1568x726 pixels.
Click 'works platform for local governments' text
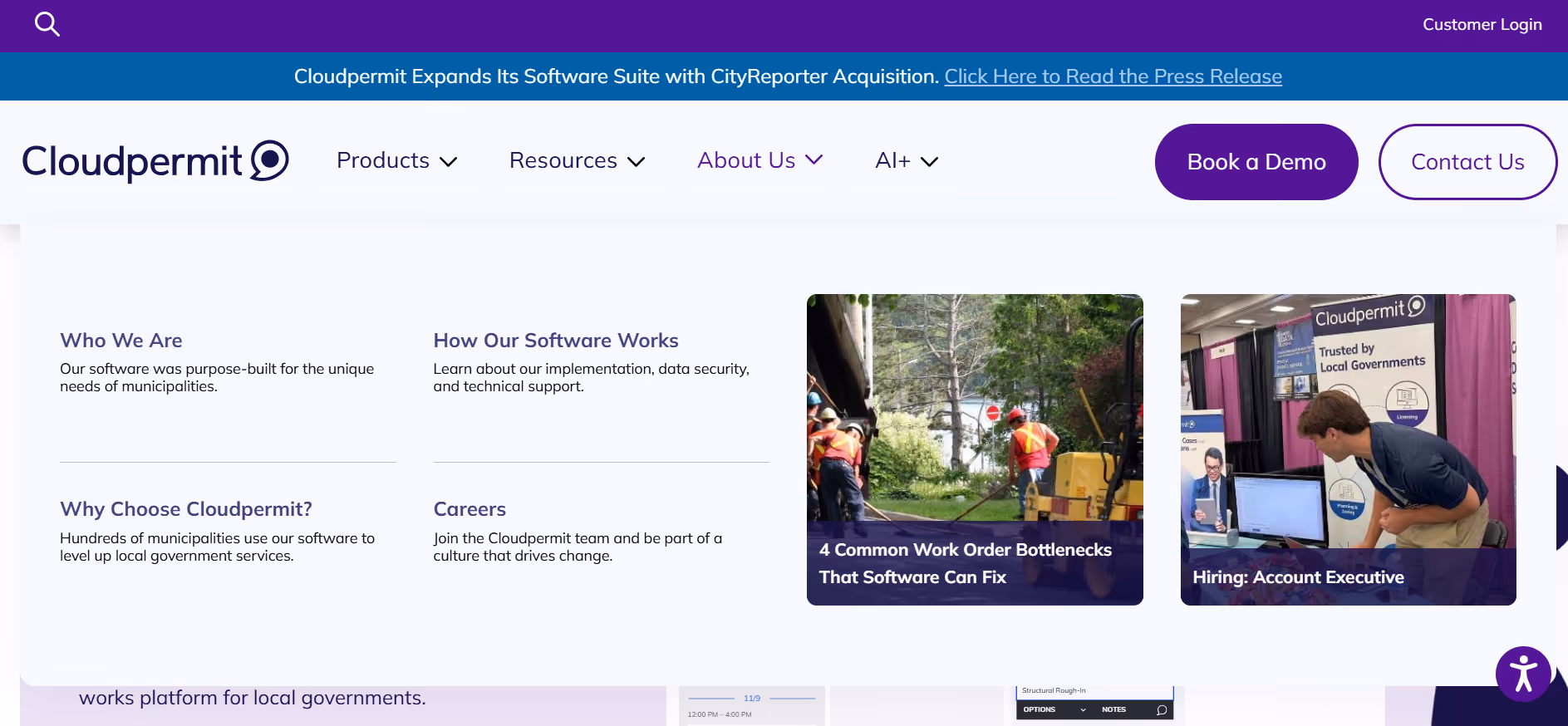coord(253,698)
